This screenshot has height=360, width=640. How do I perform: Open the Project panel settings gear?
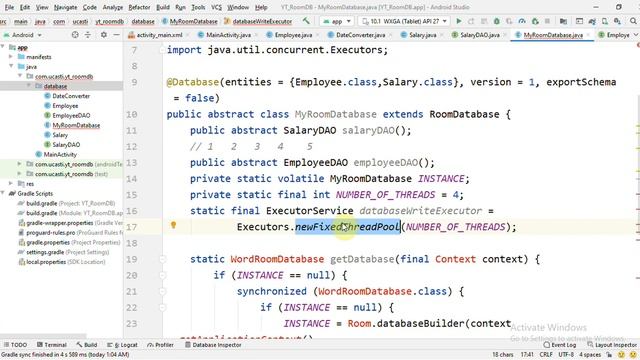tap(104, 35)
